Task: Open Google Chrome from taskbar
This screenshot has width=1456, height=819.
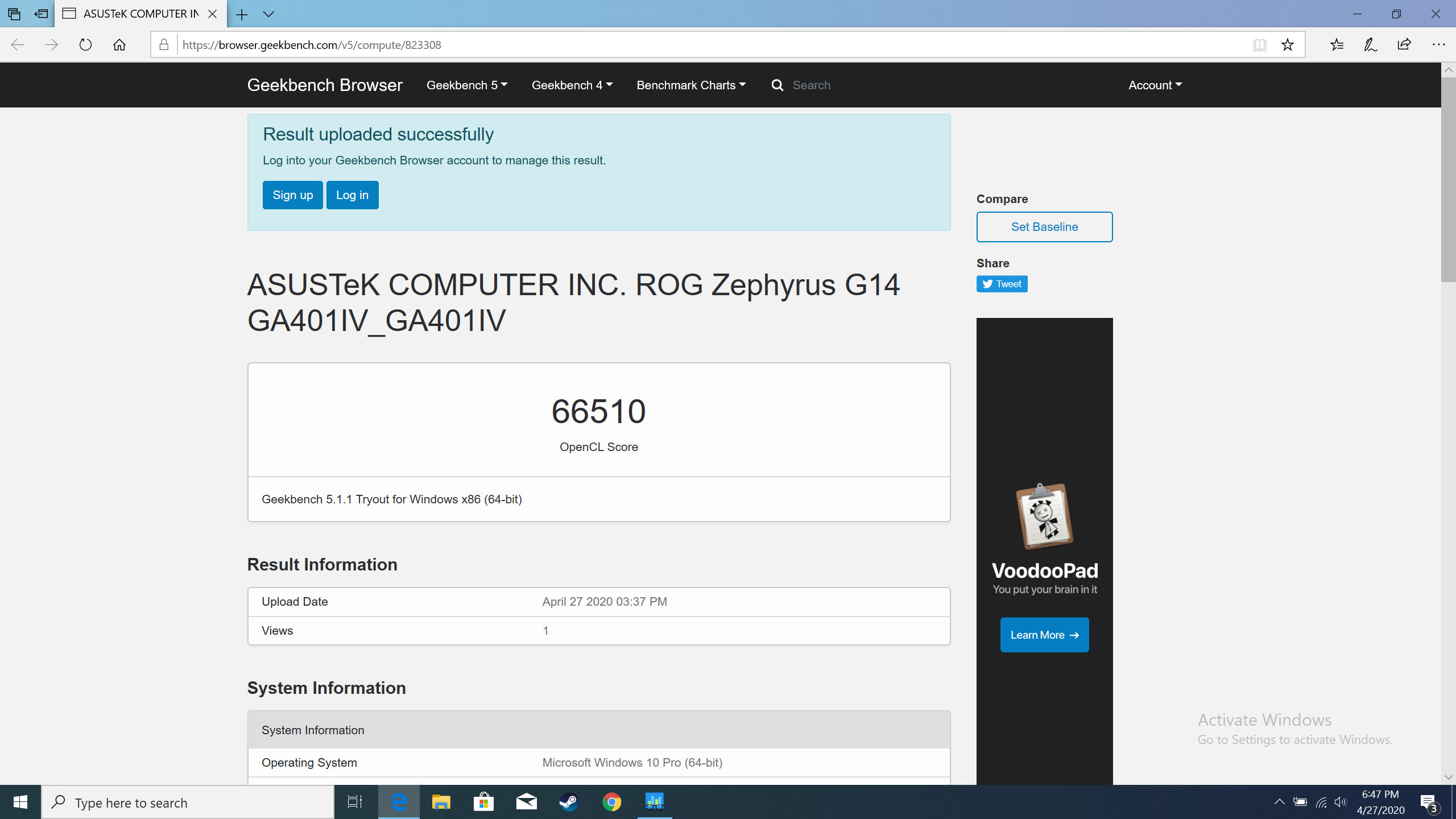Action: click(612, 802)
